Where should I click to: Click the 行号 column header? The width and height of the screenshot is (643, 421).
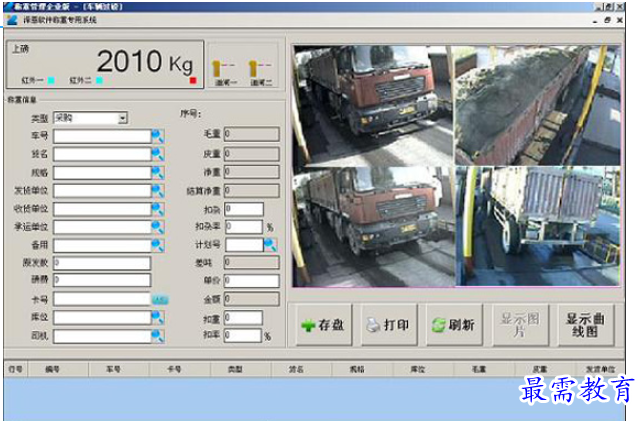(x=16, y=369)
